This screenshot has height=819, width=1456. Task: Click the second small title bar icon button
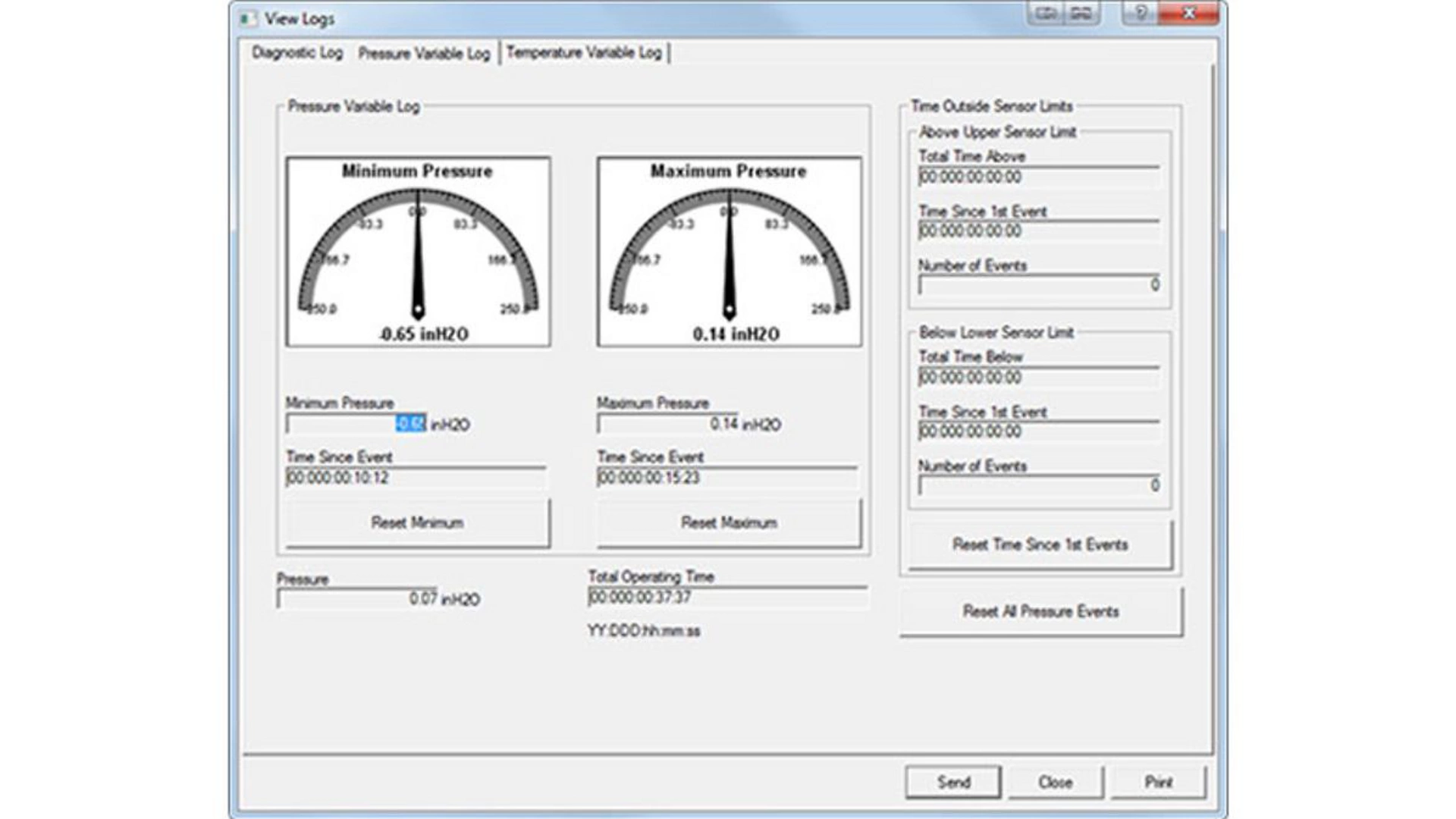(x=1081, y=13)
